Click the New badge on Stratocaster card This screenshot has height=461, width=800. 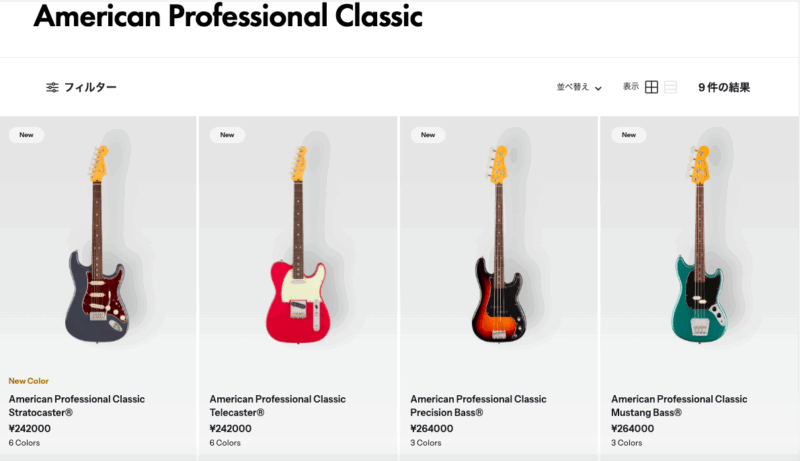click(26, 135)
